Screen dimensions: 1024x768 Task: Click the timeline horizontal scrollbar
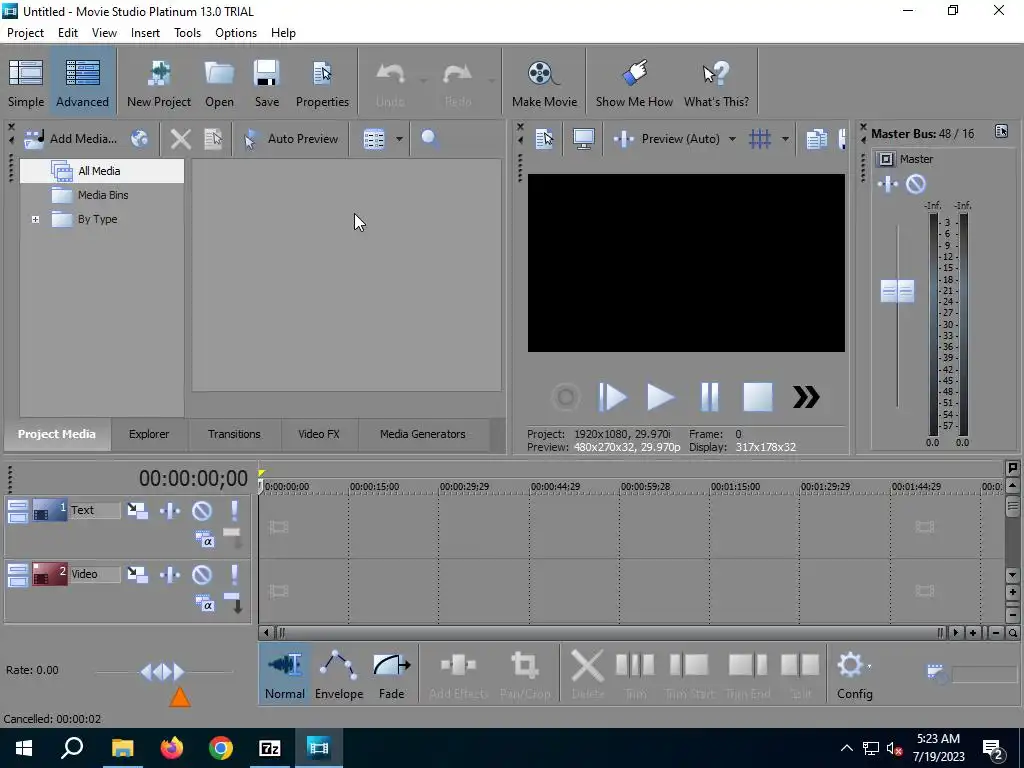coord(610,632)
